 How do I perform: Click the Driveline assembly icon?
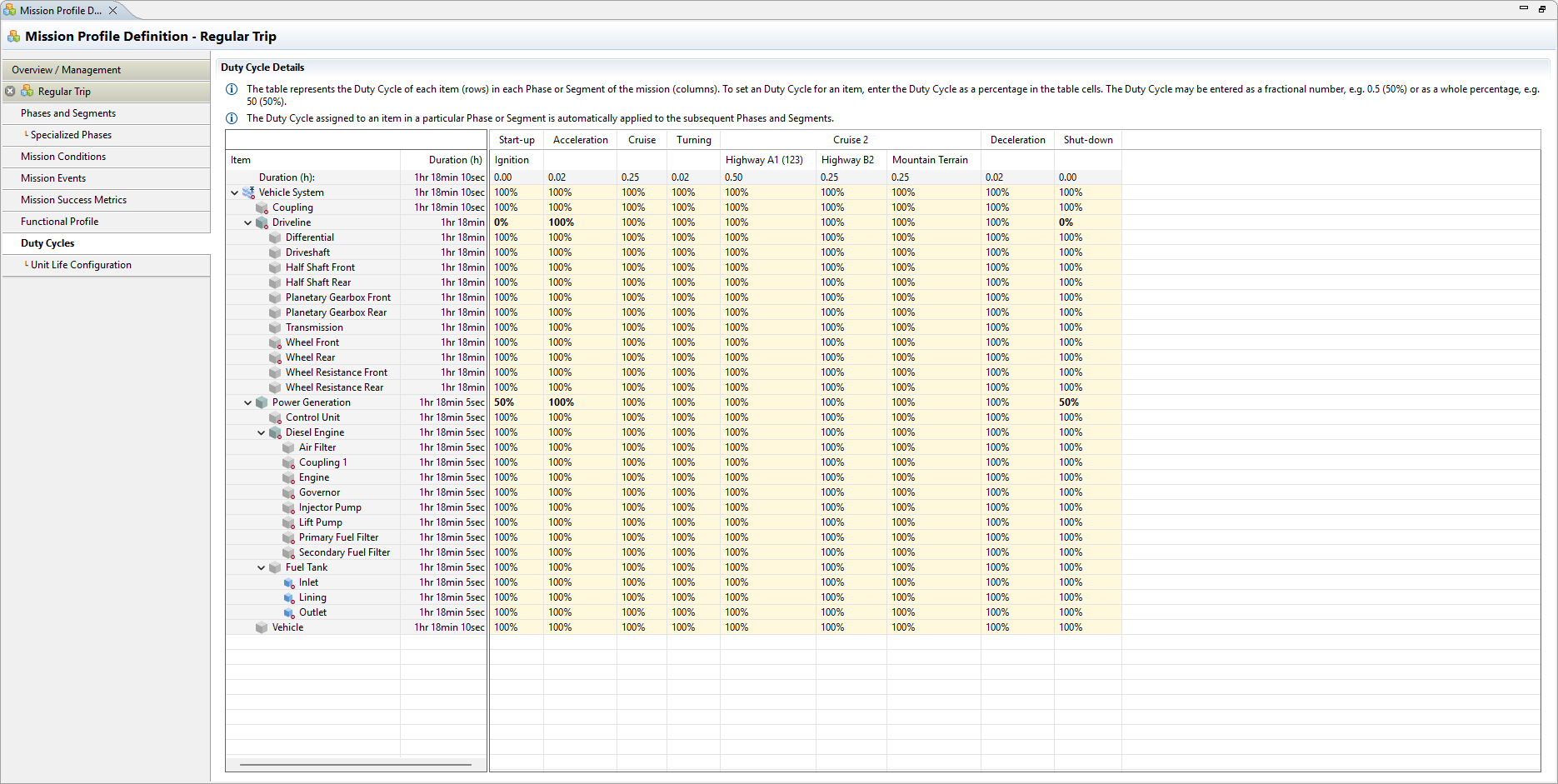262,222
